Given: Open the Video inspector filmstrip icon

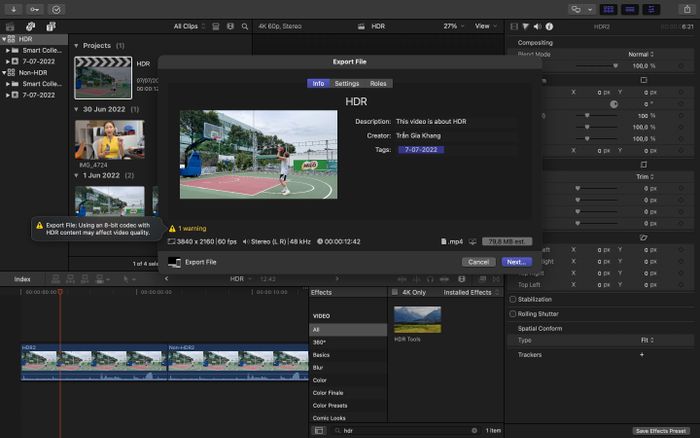Looking at the screenshot, I should 514,27.
